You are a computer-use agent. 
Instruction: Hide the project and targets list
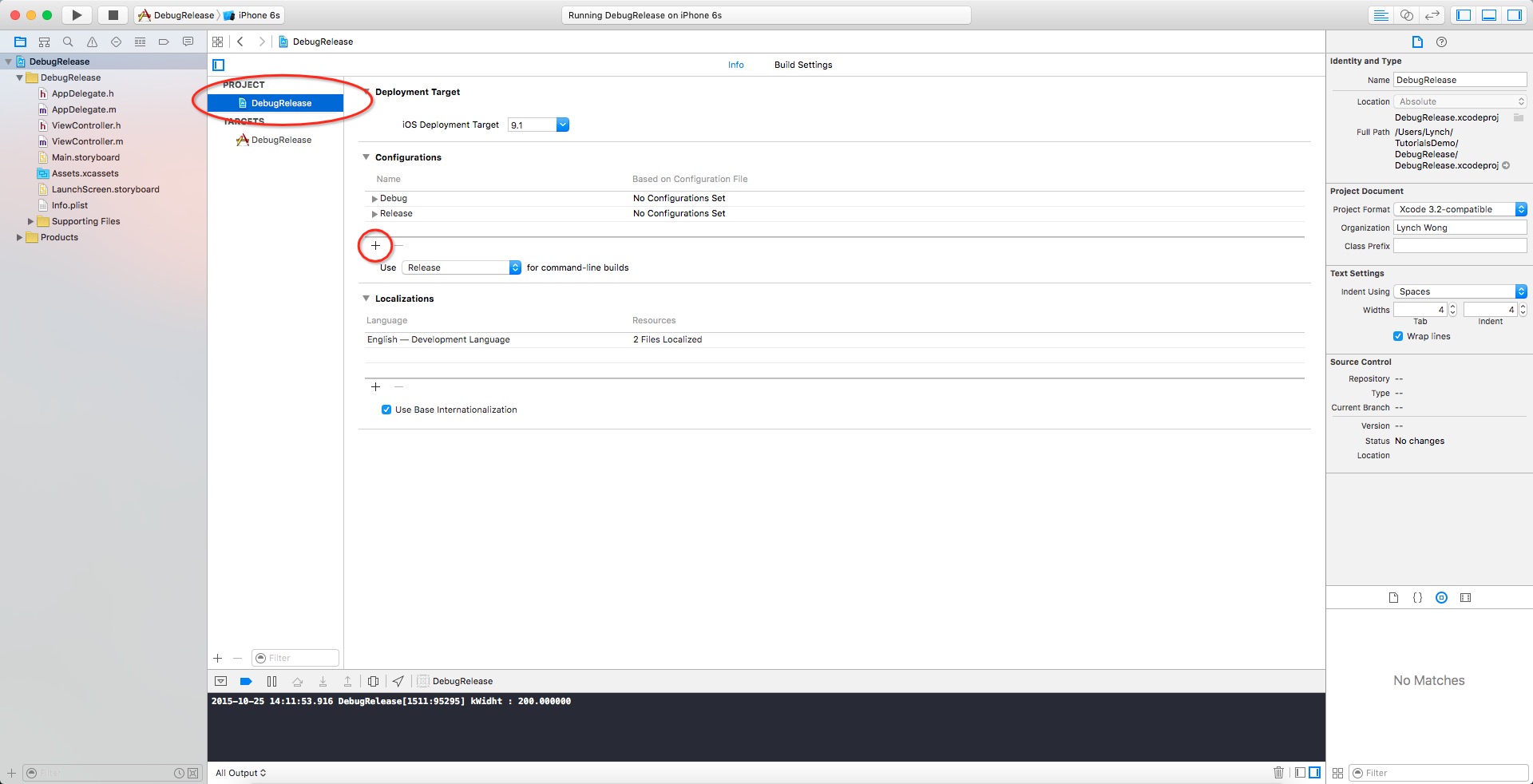[x=219, y=65]
